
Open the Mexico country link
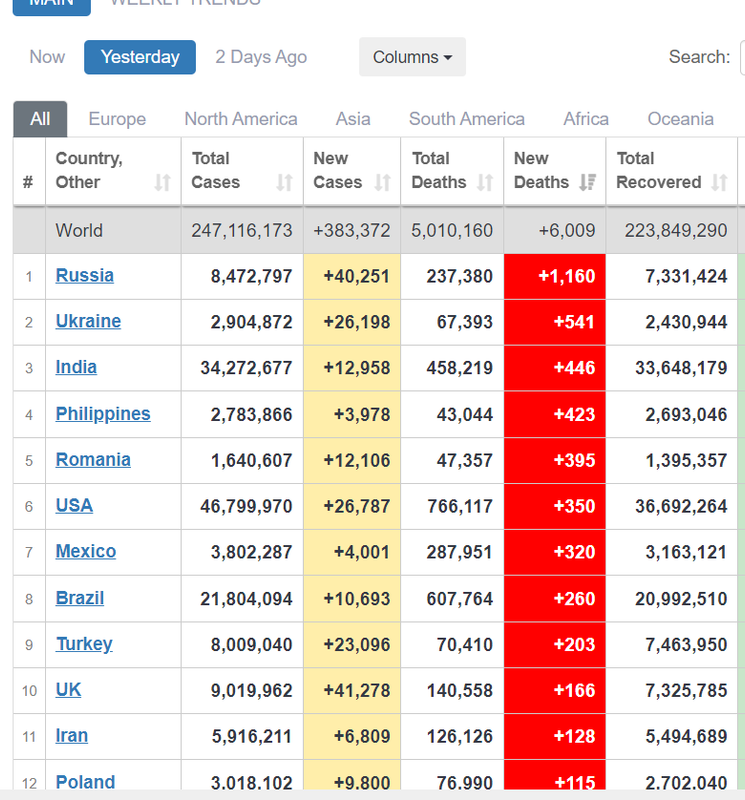coord(86,552)
